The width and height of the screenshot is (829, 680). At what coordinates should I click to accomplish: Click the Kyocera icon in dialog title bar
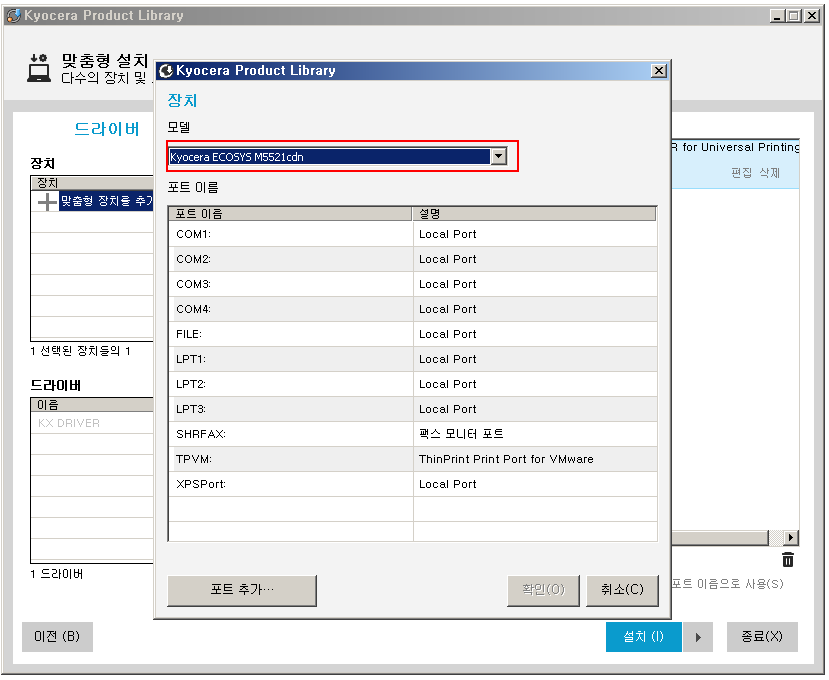[166, 71]
